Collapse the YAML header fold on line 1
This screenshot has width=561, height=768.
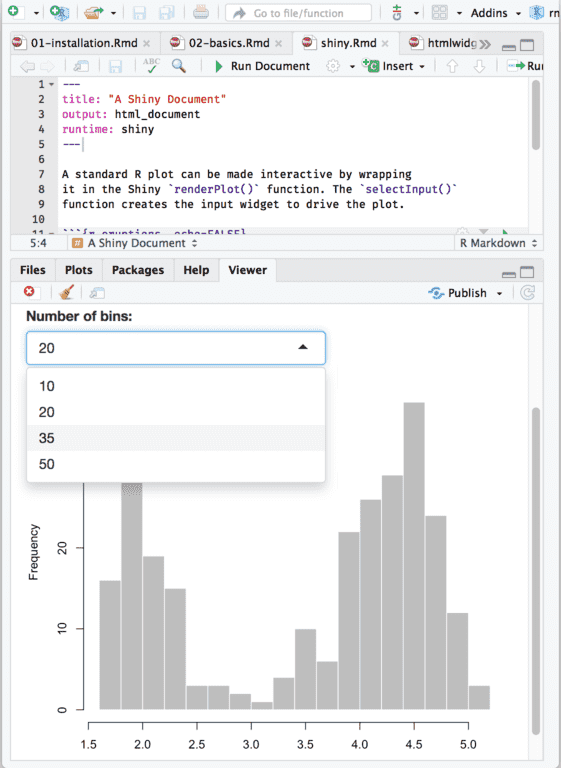[x=51, y=85]
